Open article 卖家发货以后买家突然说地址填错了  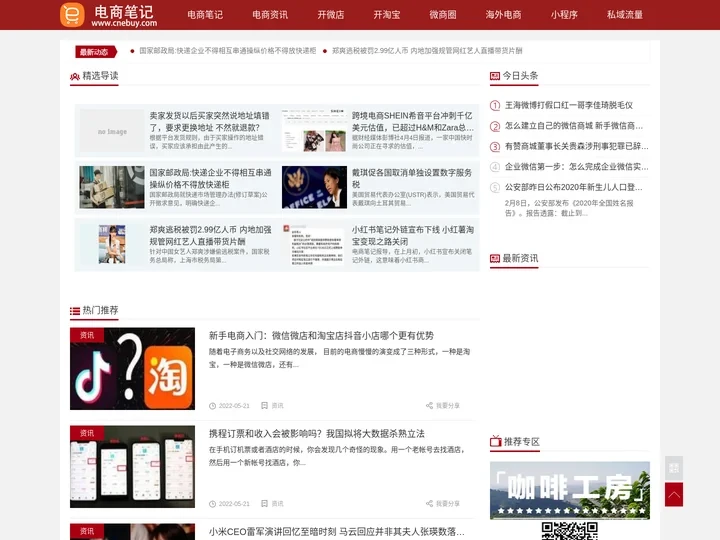[209, 122]
